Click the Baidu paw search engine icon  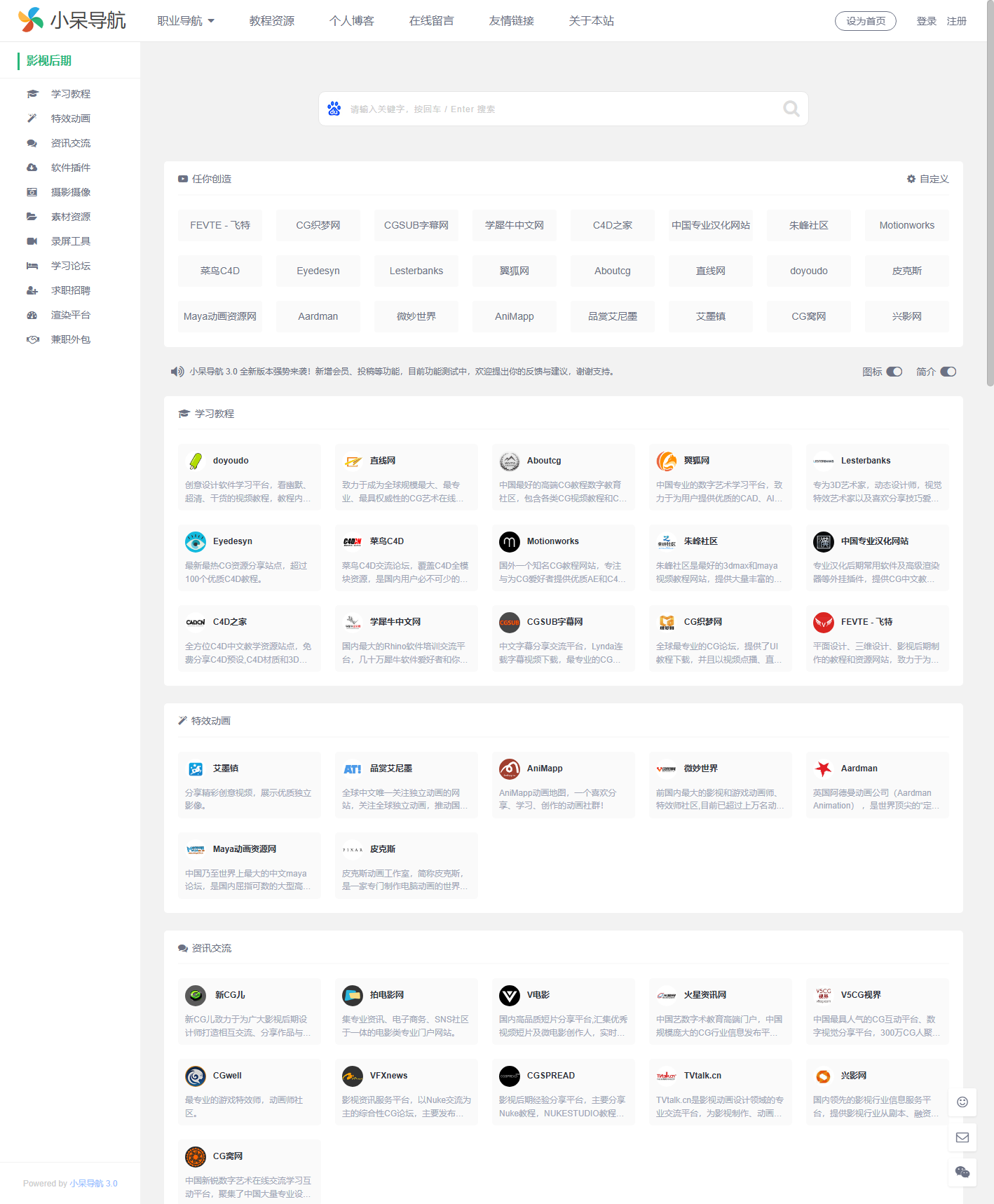[x=334, y=109]
